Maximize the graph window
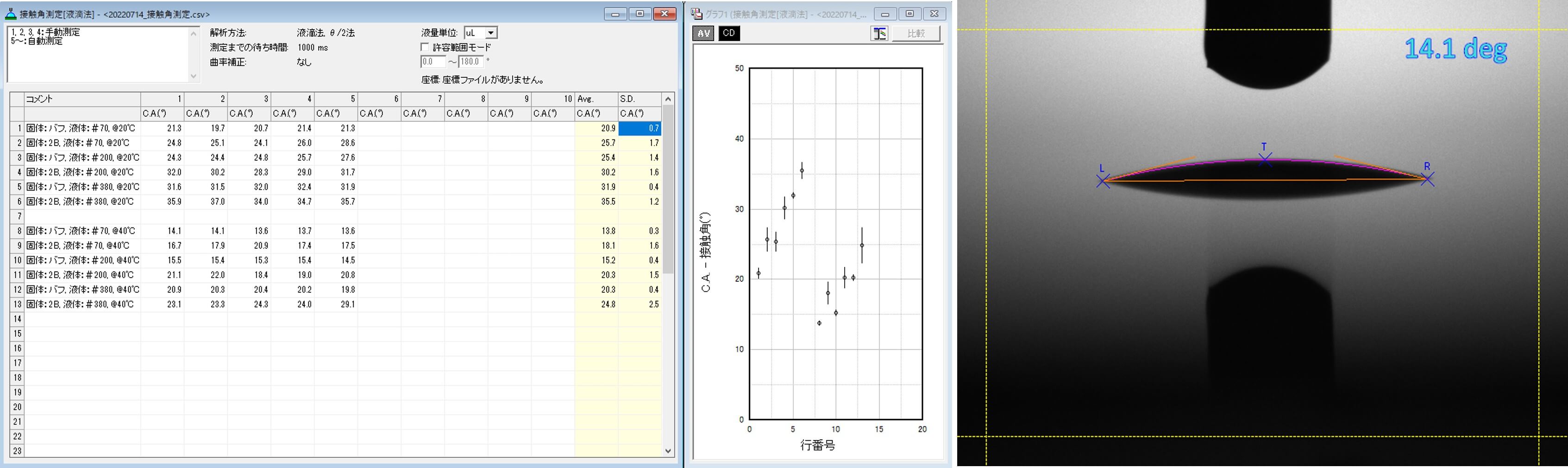1568x468 pixels. (x=909, y=14)
